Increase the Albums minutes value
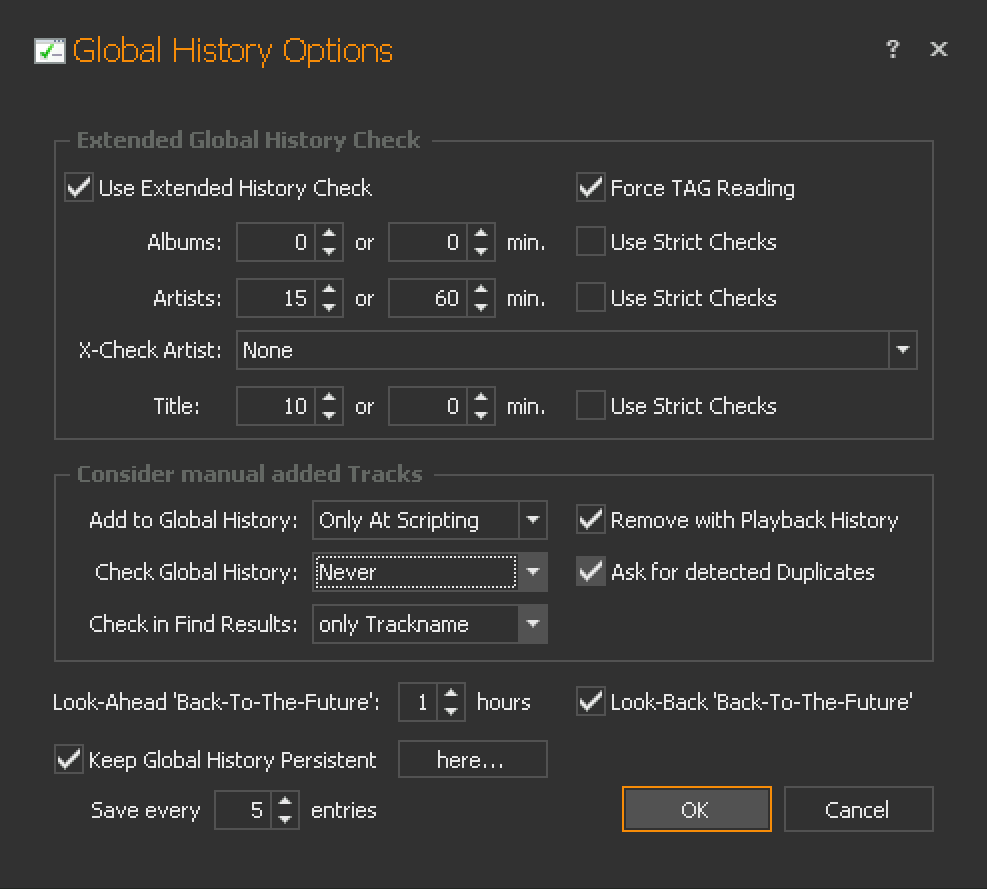The width and height of the screenshot is (987, 889). (481, 233)
